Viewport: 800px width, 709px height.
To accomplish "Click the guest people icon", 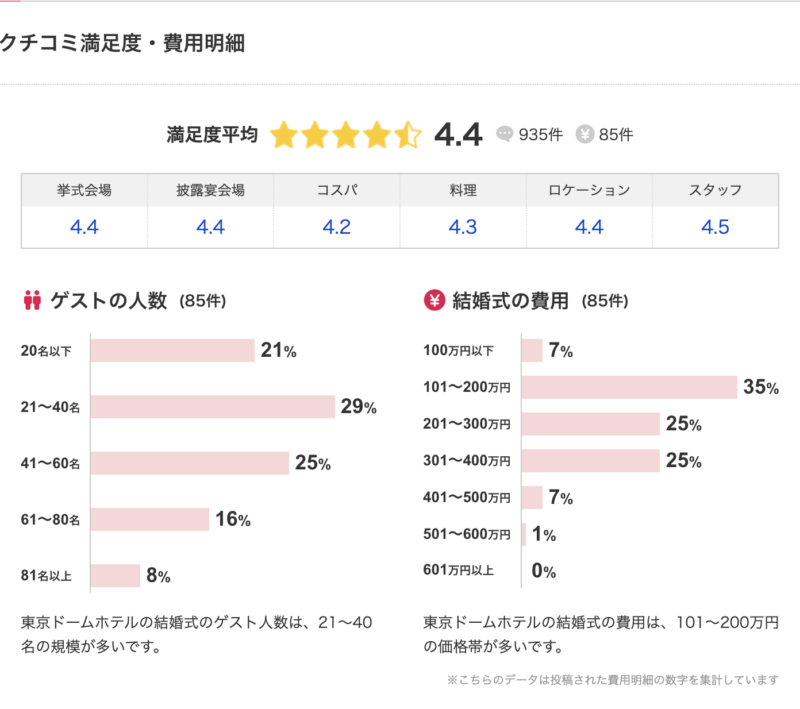I will click(x=32, y=300).
